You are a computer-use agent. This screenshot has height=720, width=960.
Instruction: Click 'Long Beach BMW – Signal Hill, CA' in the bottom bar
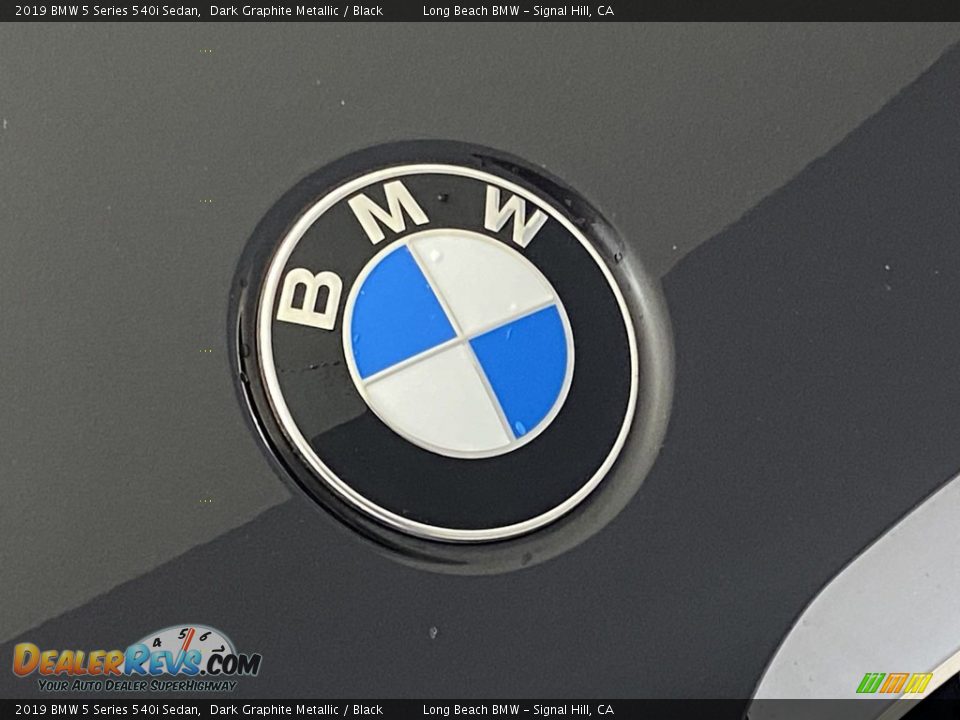518,710
